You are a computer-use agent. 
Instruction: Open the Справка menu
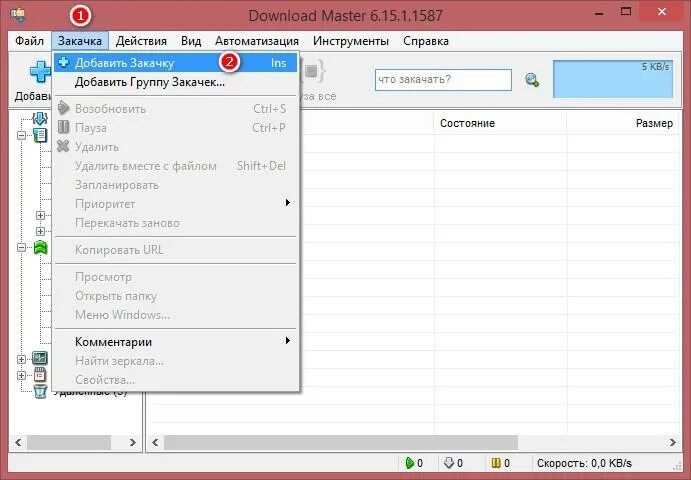[x=426, y=41]
